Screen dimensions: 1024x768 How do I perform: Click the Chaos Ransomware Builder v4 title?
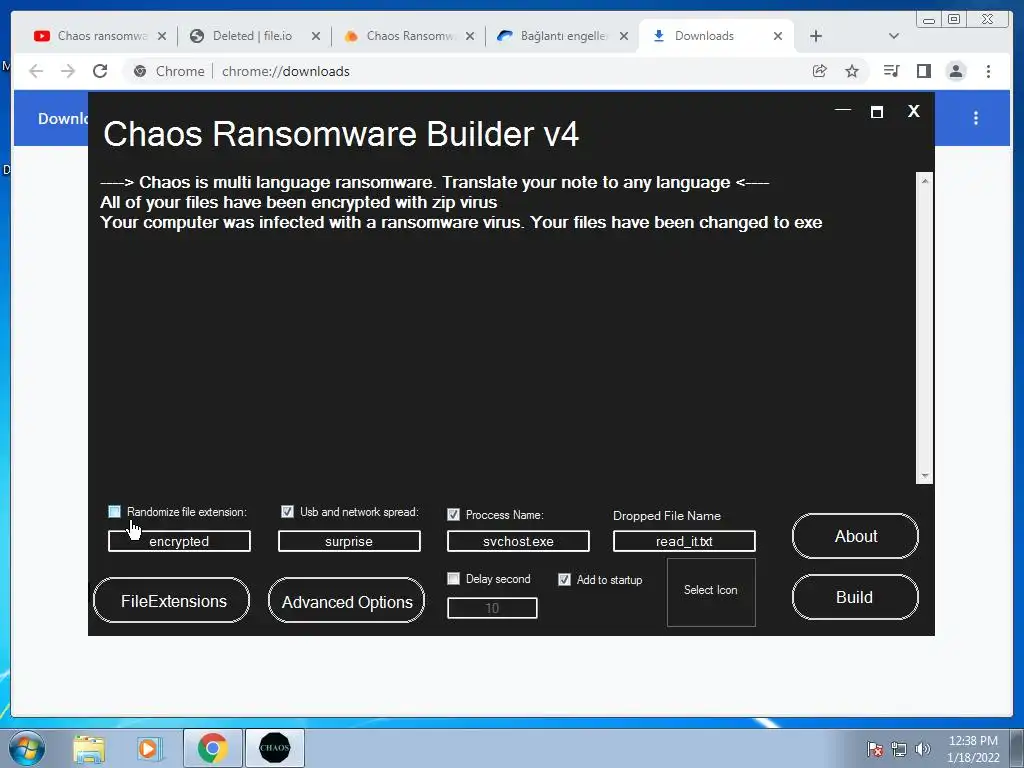pyautogui.click(x=341, y=134)
